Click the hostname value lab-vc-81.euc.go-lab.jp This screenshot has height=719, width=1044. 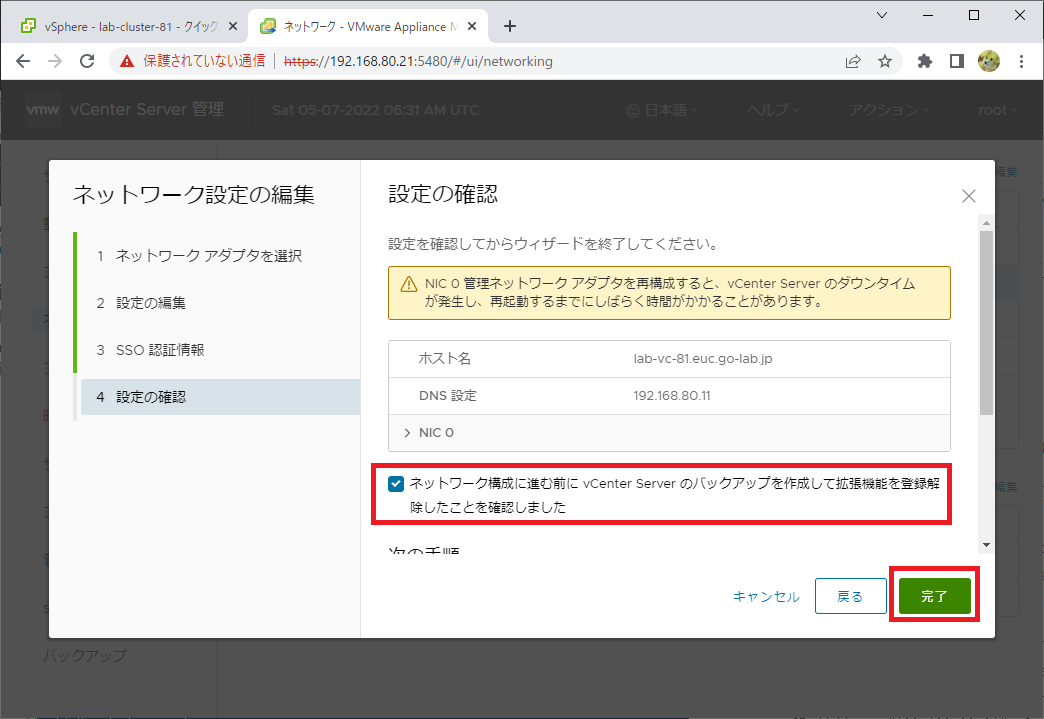tap(703, 359)
